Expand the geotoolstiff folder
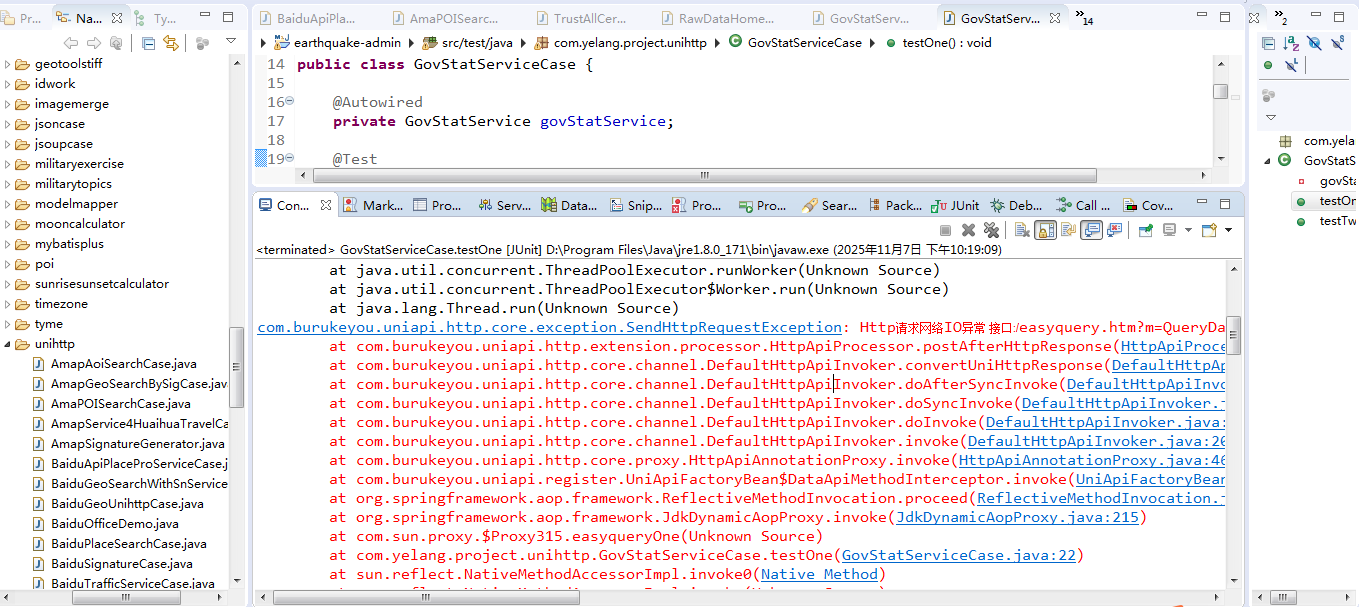The image size is (1359, 607). pos(9,64)
